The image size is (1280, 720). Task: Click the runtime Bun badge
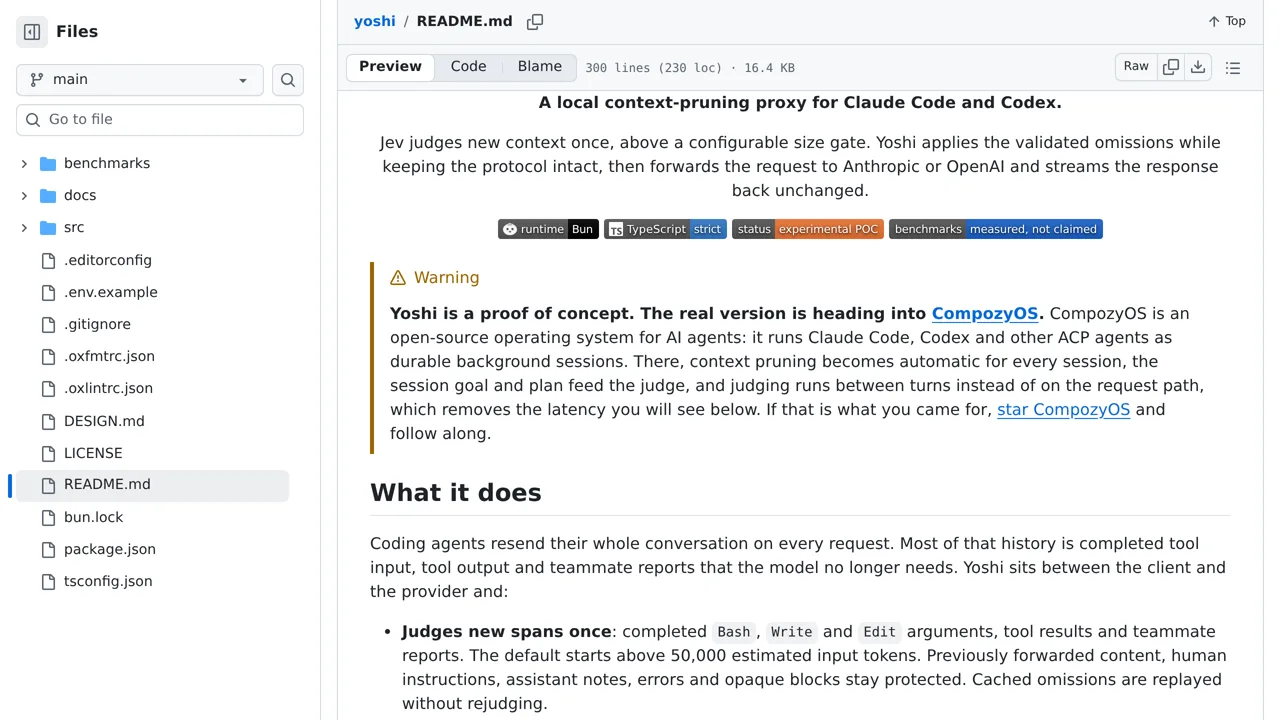[548, 229]
